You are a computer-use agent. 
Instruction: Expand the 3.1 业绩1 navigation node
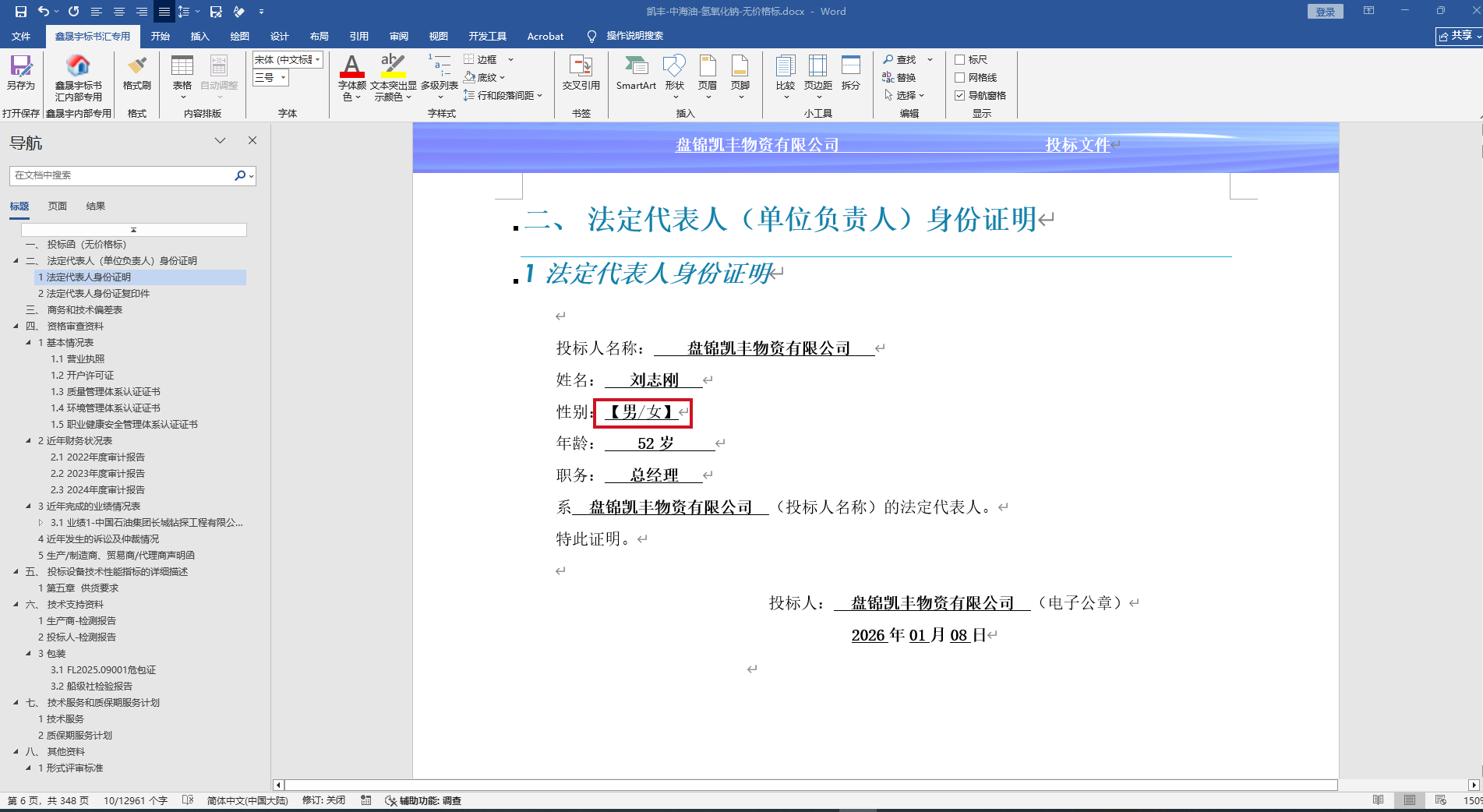(x=41, y=523)
